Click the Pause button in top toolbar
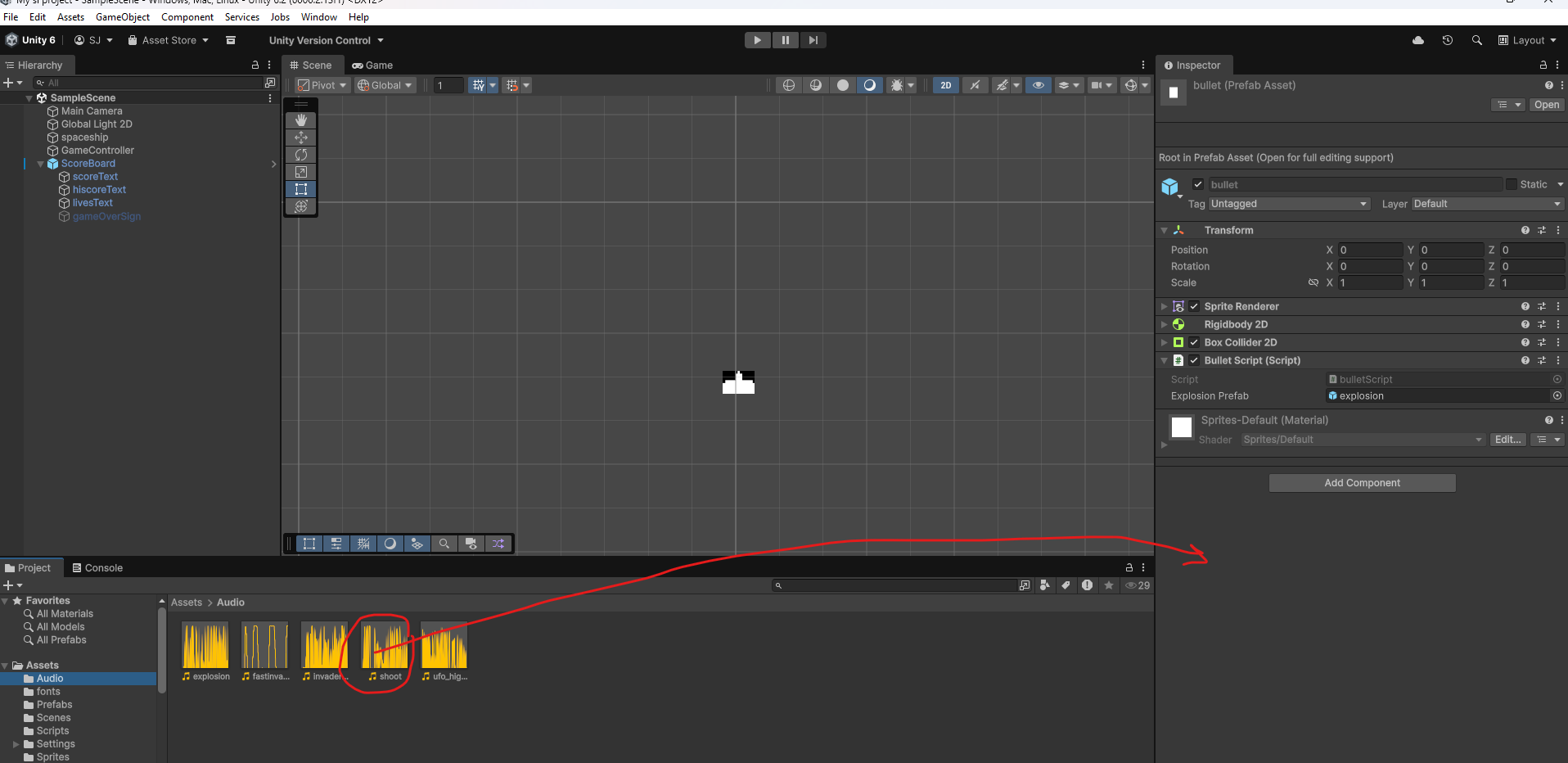Viewport: 1568px width, 763px height. [785, 40]
